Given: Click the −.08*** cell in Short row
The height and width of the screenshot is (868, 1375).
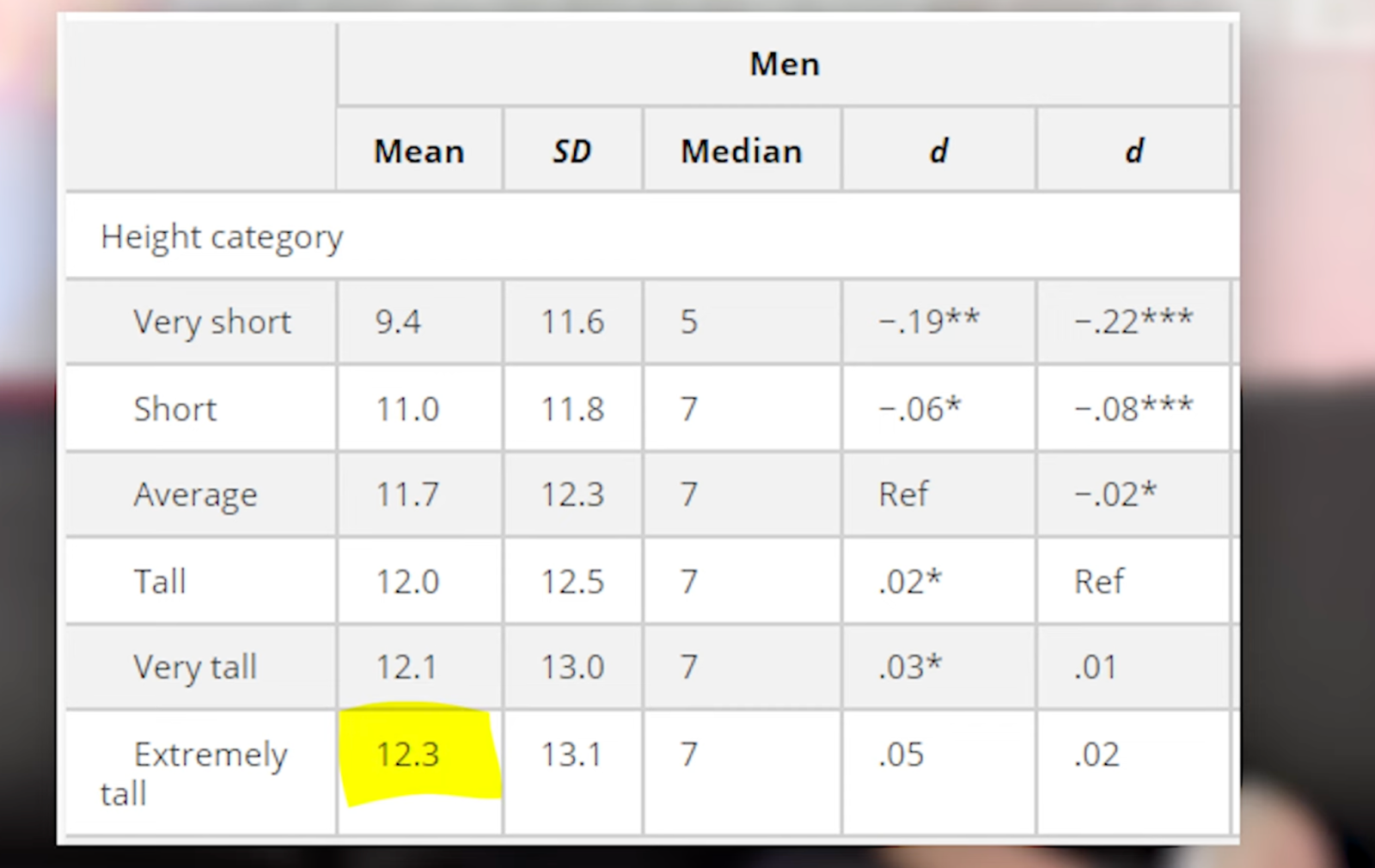Looking at the screenshot, I should click(x=1134, y=408).
